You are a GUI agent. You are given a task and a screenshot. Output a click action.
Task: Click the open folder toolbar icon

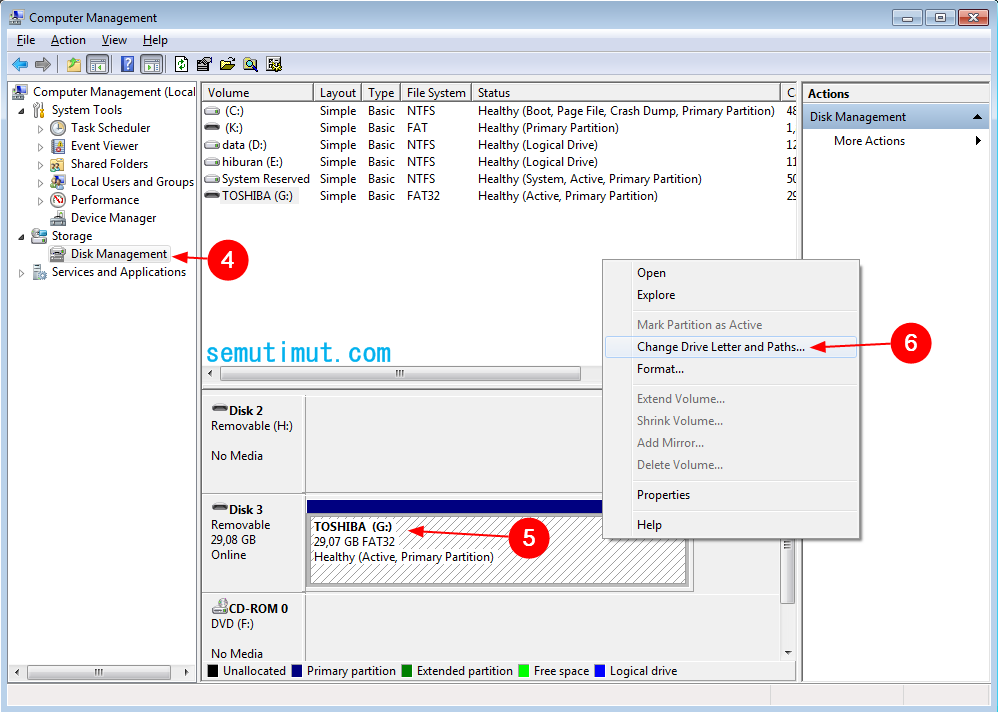click(227, 64)
